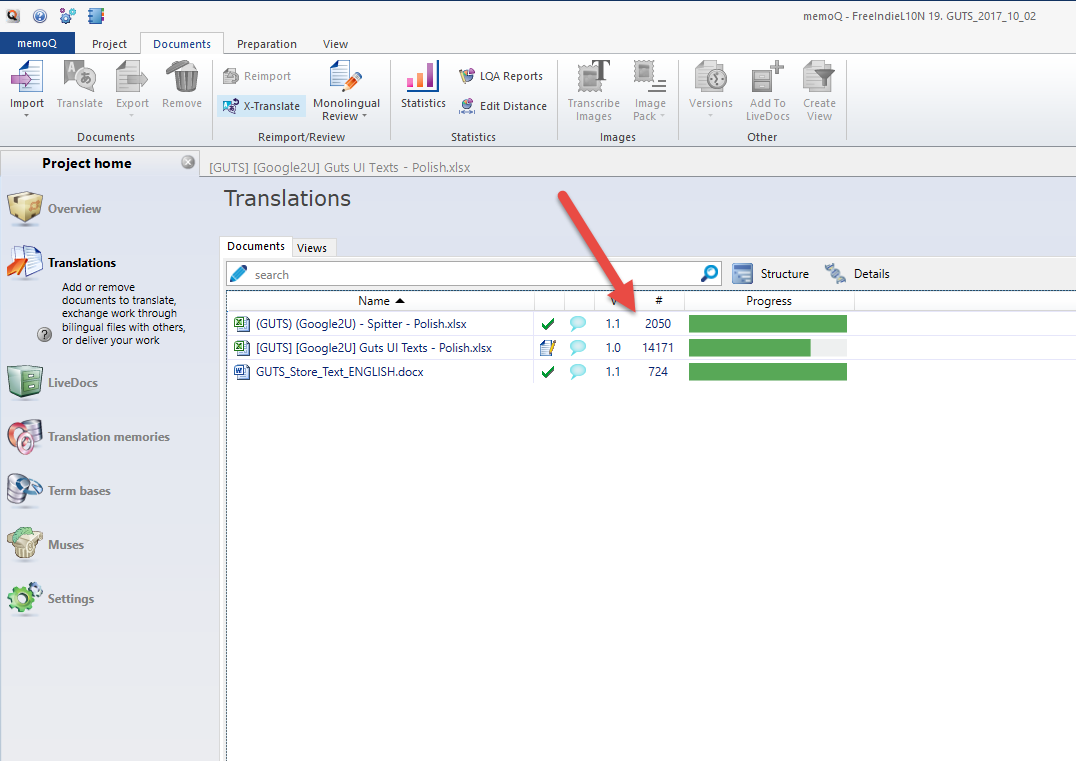Click the Translate ribbon icon

80,77
